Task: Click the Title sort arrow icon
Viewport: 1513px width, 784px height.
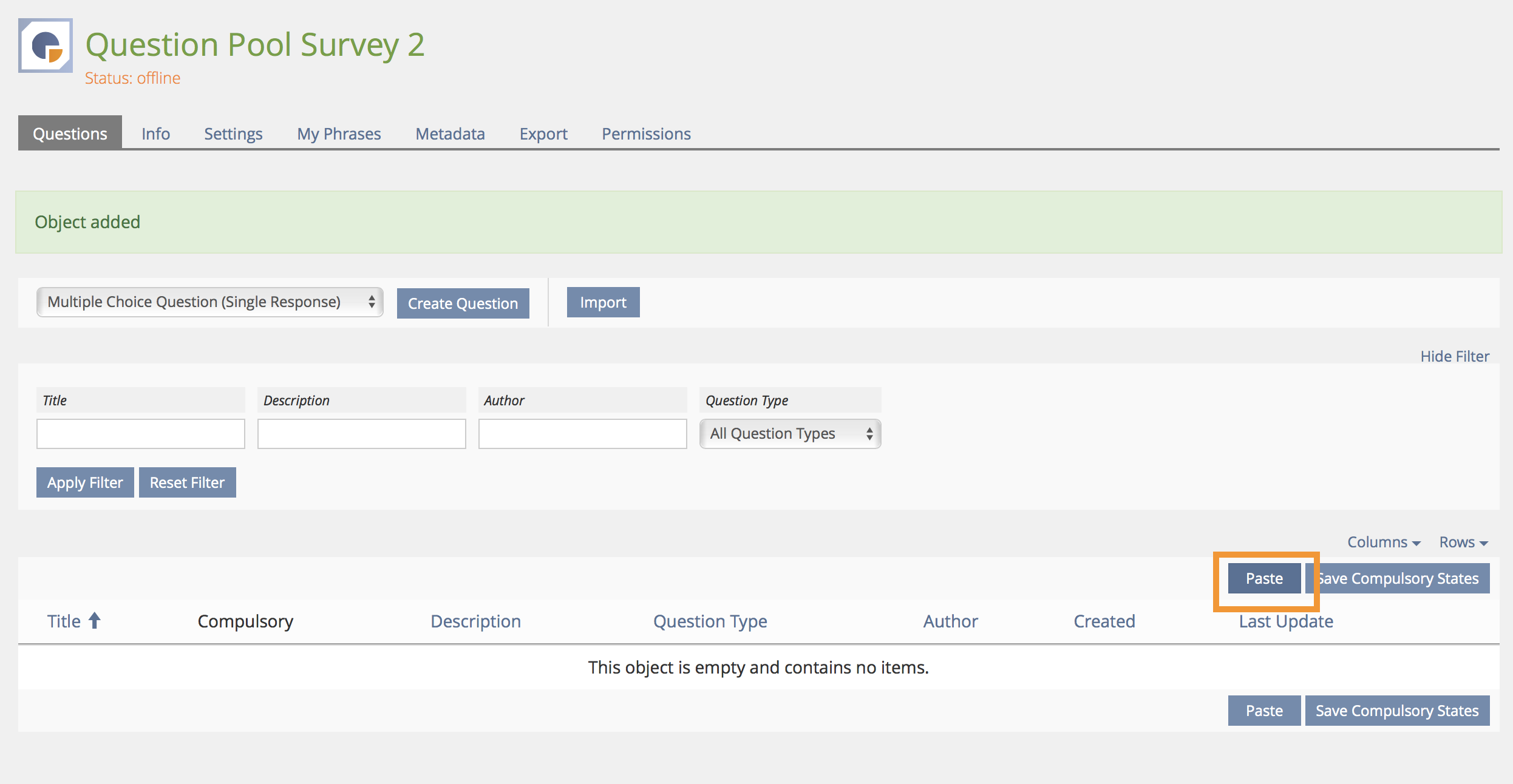Action: click(95, 621)
